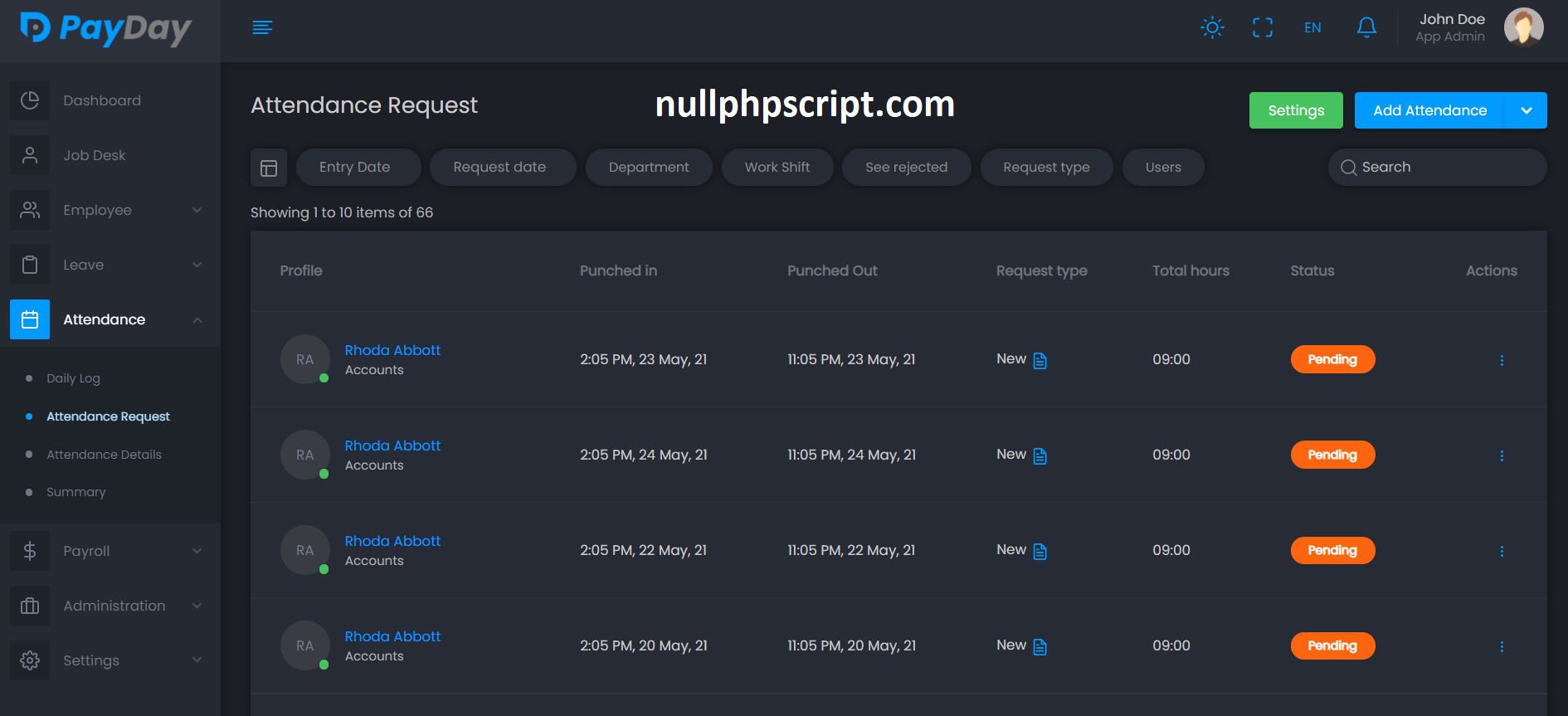Open Job Desk from the sidebar
The width and height of the screenshot is (1568, 716).
point(95,155)
